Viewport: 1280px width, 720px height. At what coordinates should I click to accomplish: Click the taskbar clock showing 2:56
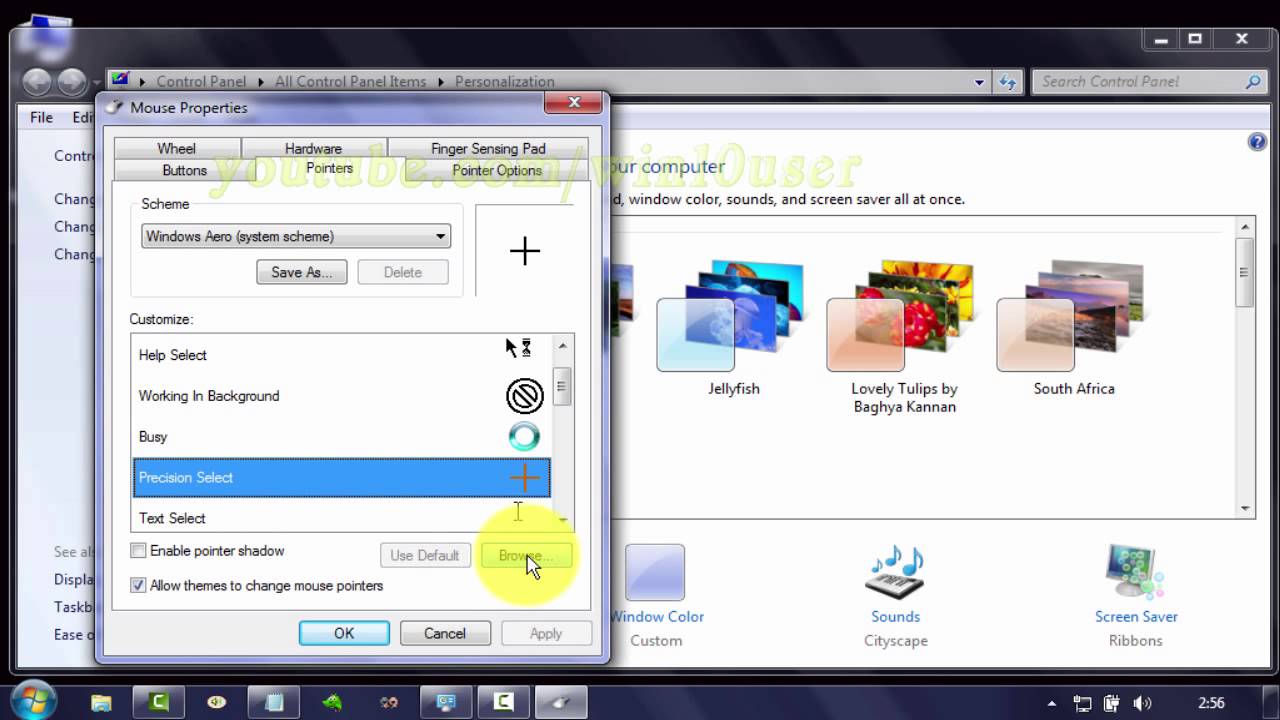[x=1210, y=703]
